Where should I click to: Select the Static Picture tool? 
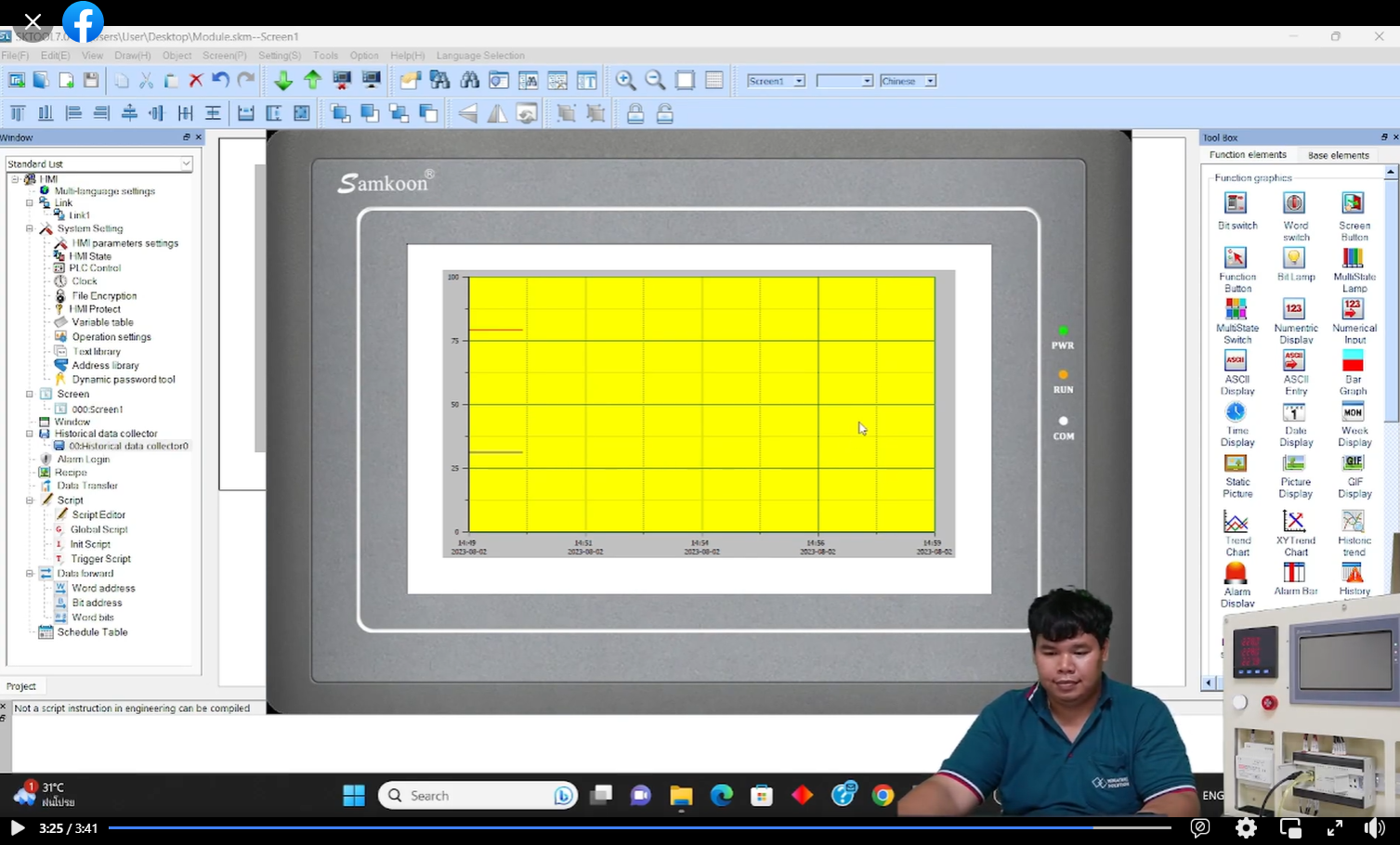pos(1236,474)
